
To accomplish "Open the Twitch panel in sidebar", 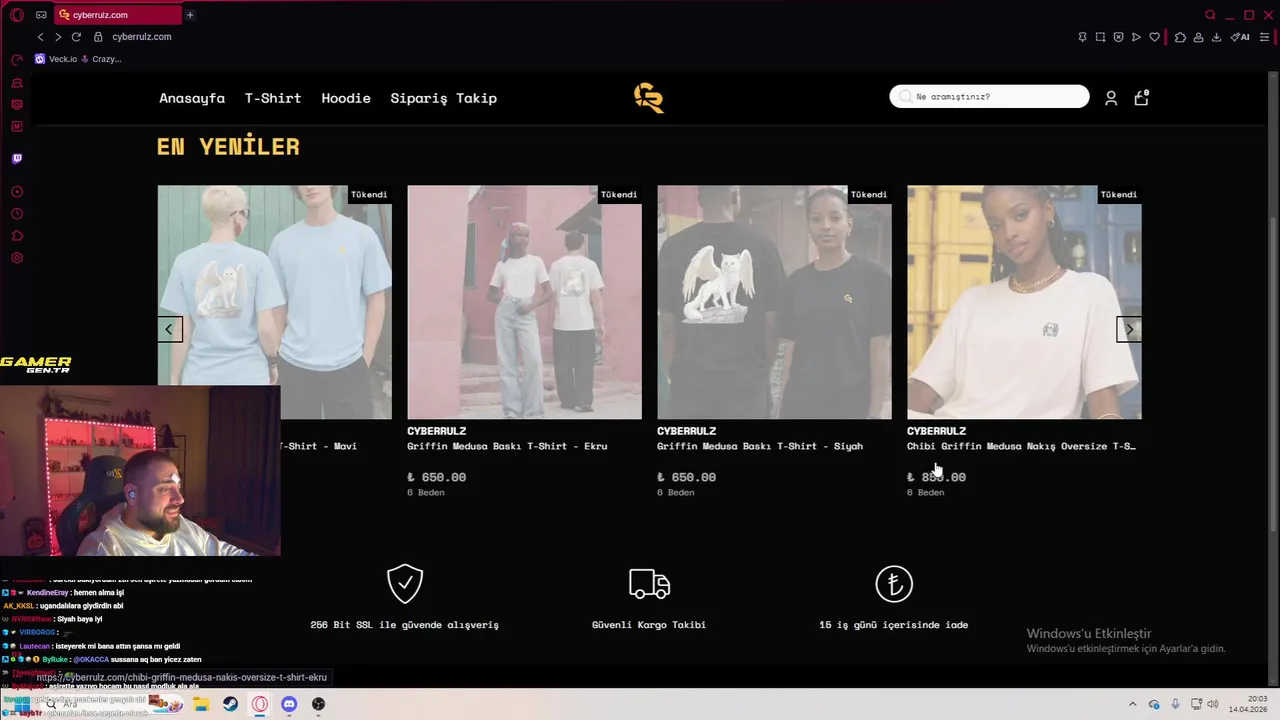I will 17,158.
